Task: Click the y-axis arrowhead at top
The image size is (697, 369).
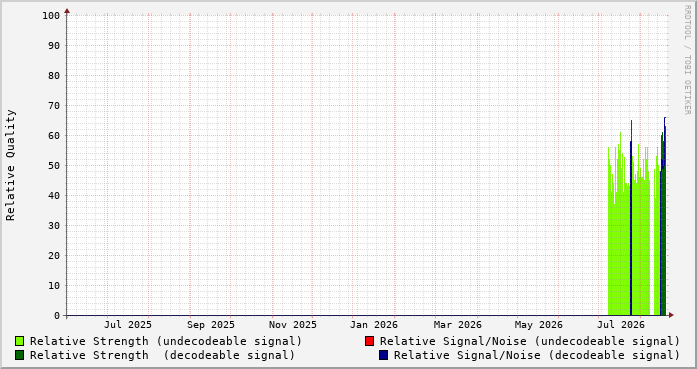Action: click(x=67, y=11)
